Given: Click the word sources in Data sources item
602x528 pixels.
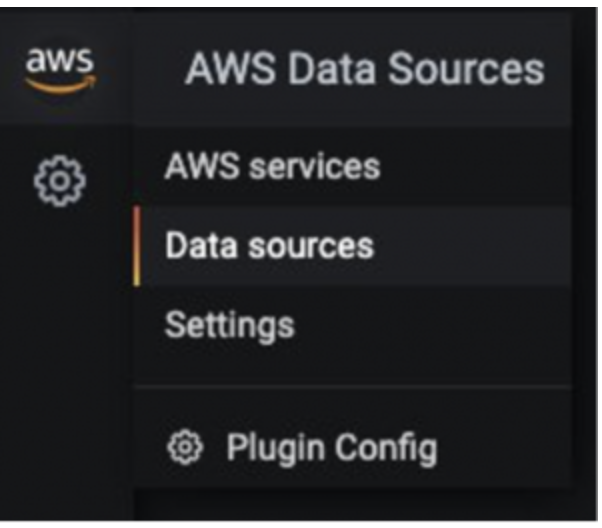Looking at the screenshot, I should [311, 247].
